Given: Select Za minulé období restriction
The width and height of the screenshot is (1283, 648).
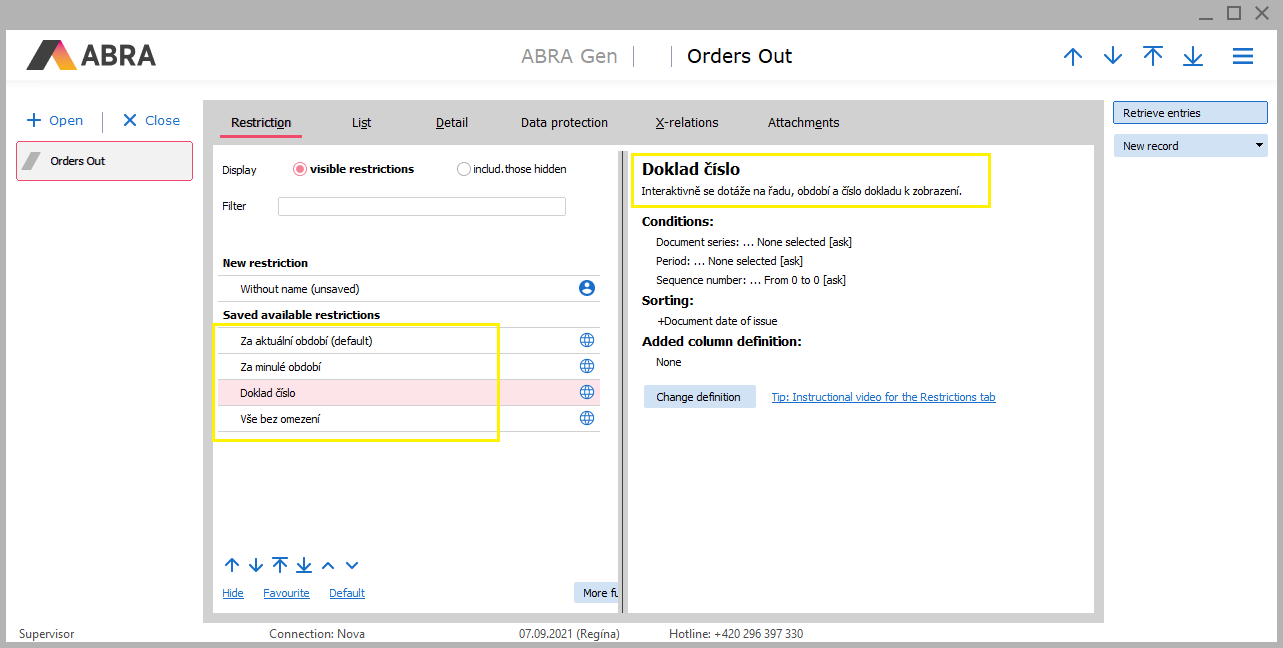Looking at the screenshot, I should [x=409, y=367].
